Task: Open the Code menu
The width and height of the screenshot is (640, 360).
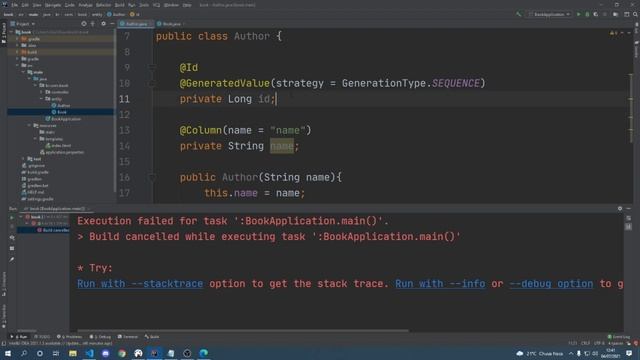Action: 70,5
